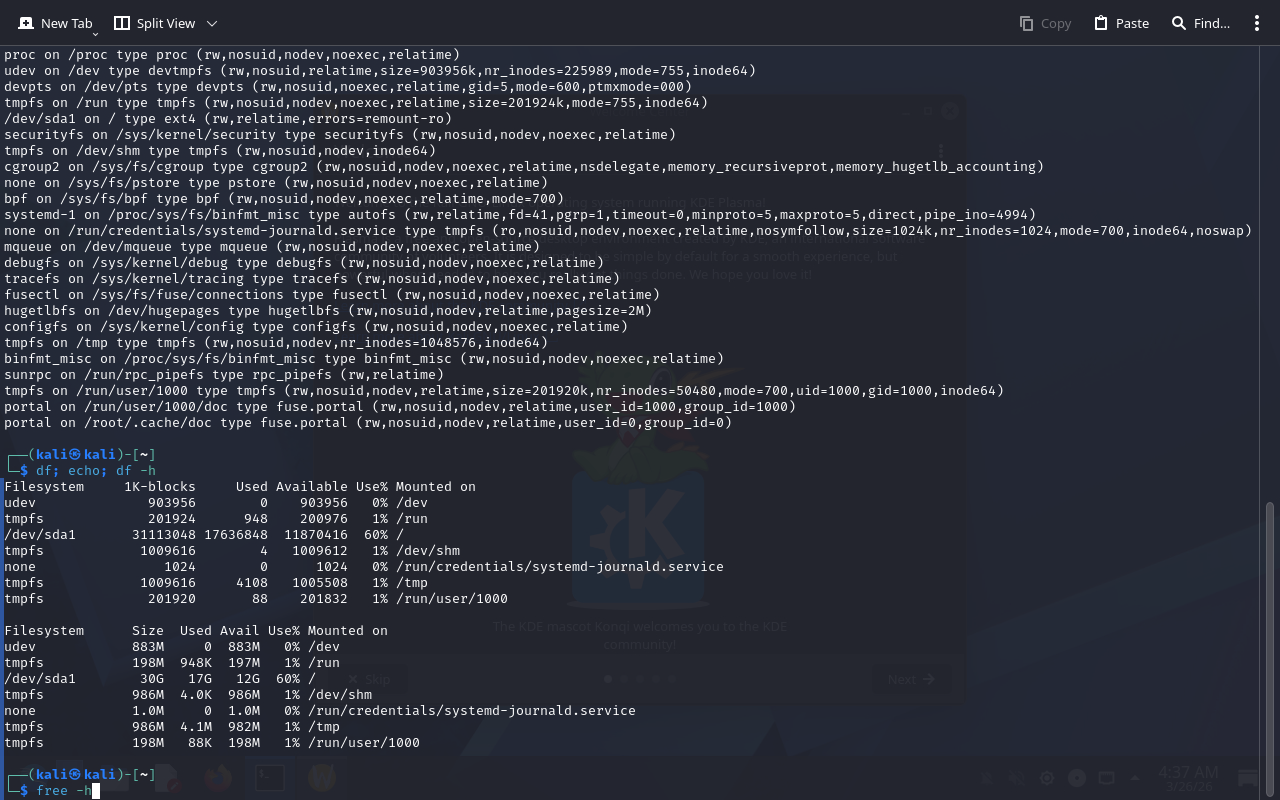Viewport: 1280px width, 800px height.
Task: Click the Split View toolbar button
Action: (x=155, y=23)
